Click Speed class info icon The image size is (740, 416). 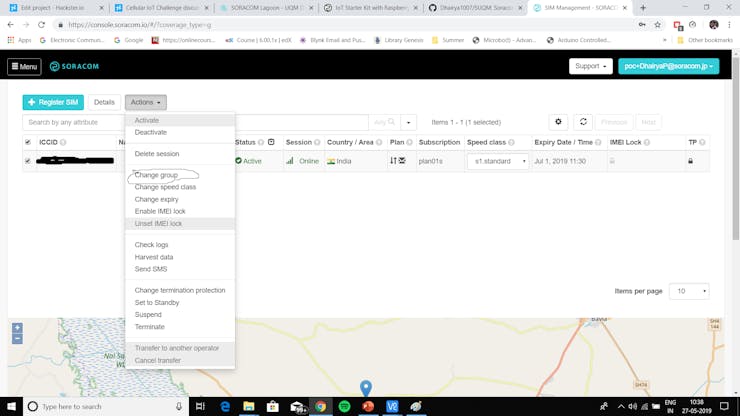pos(512,143)
